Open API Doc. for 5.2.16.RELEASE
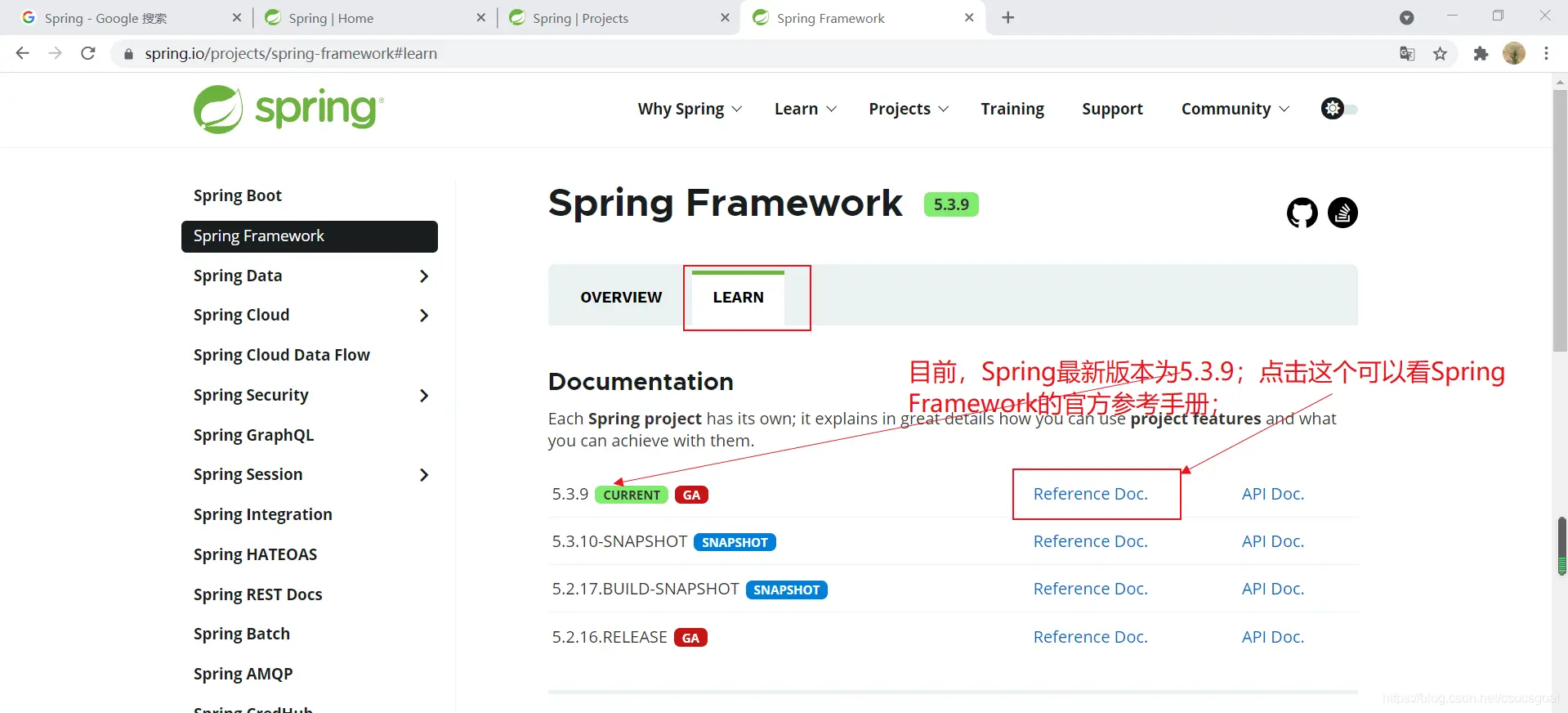The height and width of the screenshot is (713, 1568). click(1273, 637)
